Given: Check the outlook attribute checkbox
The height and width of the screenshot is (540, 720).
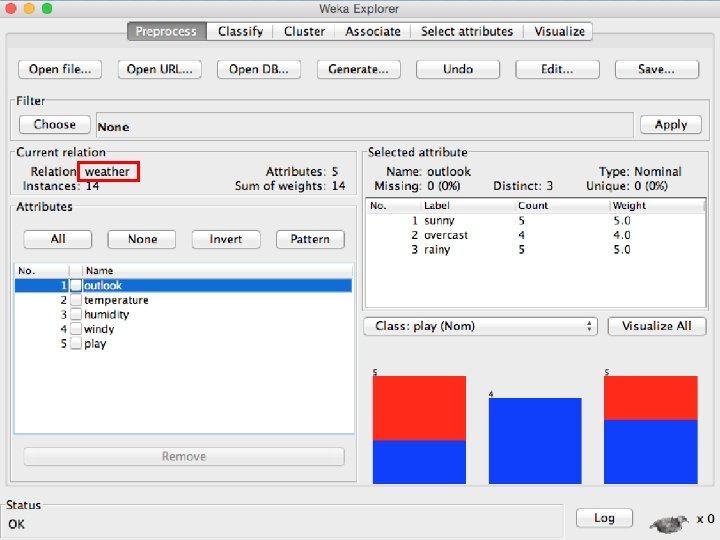Looking at the screenshot, I should coord(76,285).
